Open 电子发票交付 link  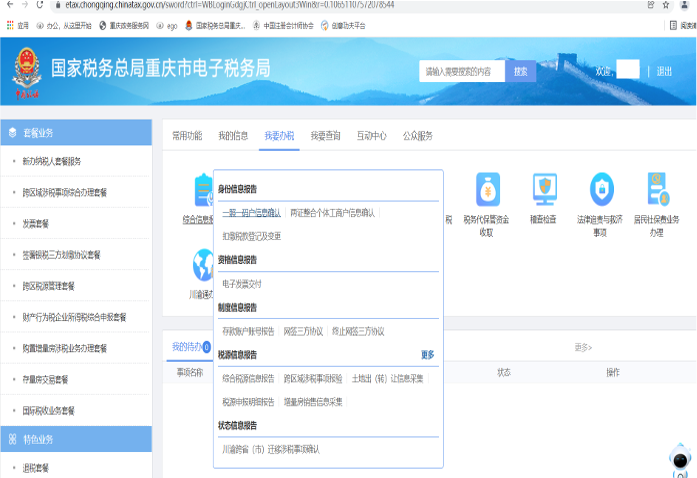point(242,284)
